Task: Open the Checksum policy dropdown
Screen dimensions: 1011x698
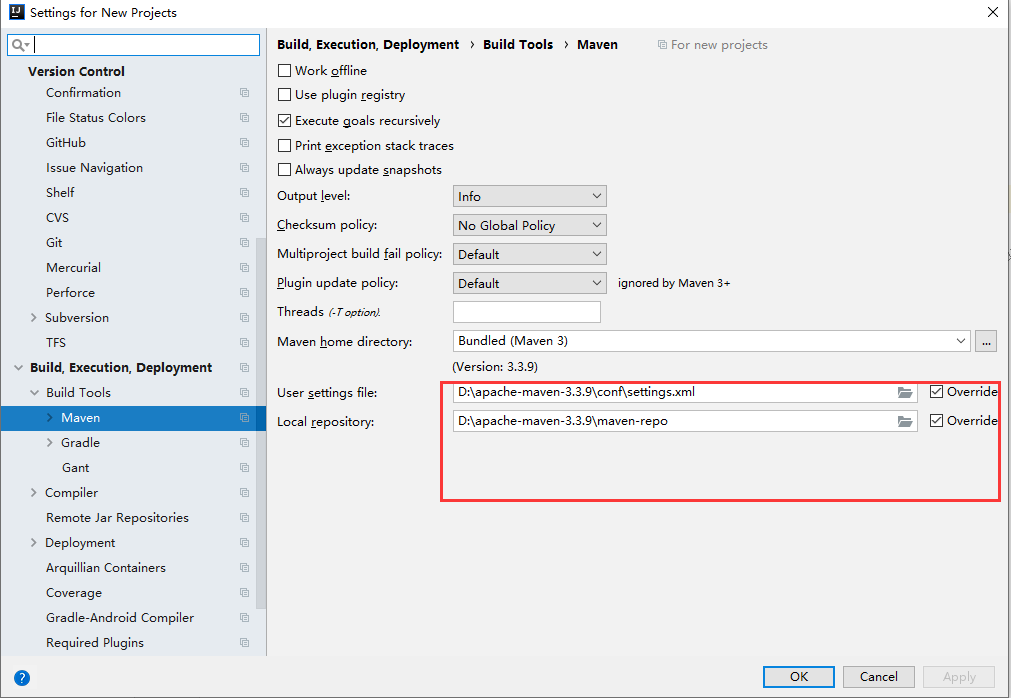Action: (x=529, y=225)
